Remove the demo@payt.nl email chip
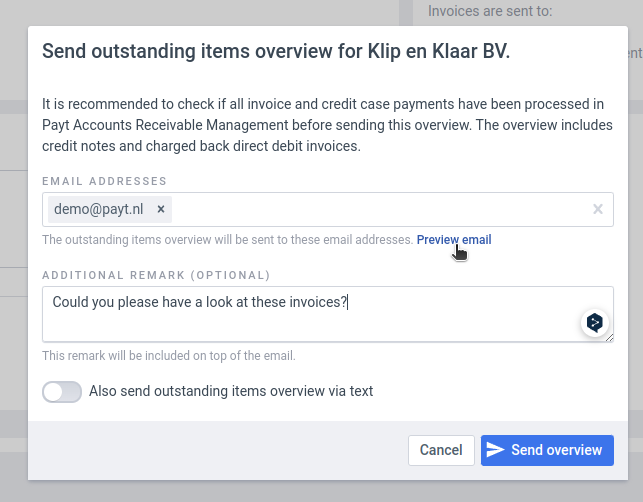Image resolution: width=643 pixels, height=502 pixels. pyautogui.click(x=161, y=210)
